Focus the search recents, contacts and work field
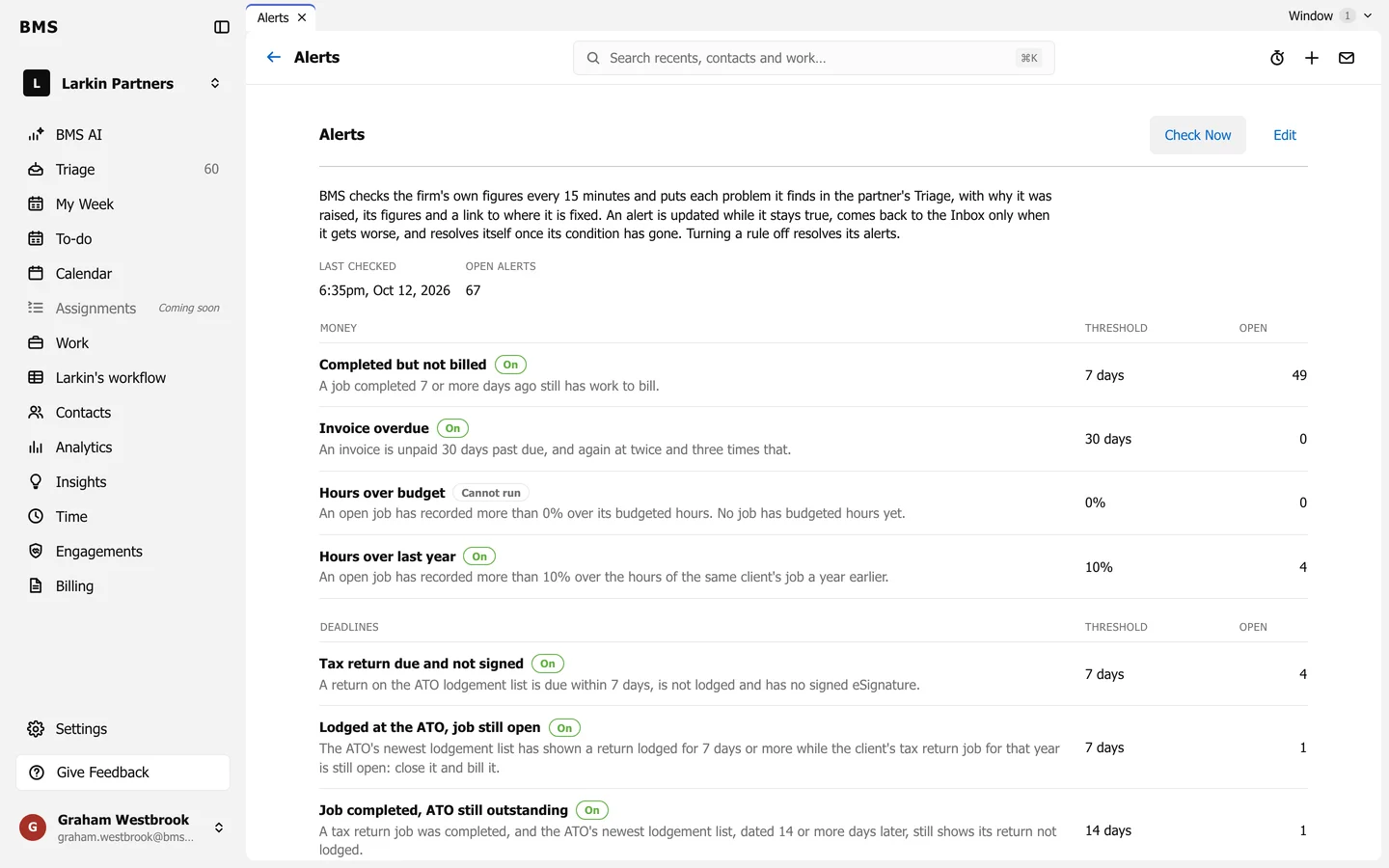The height and width of the screenshot is (868, 1389). click(x=814, y=58)
